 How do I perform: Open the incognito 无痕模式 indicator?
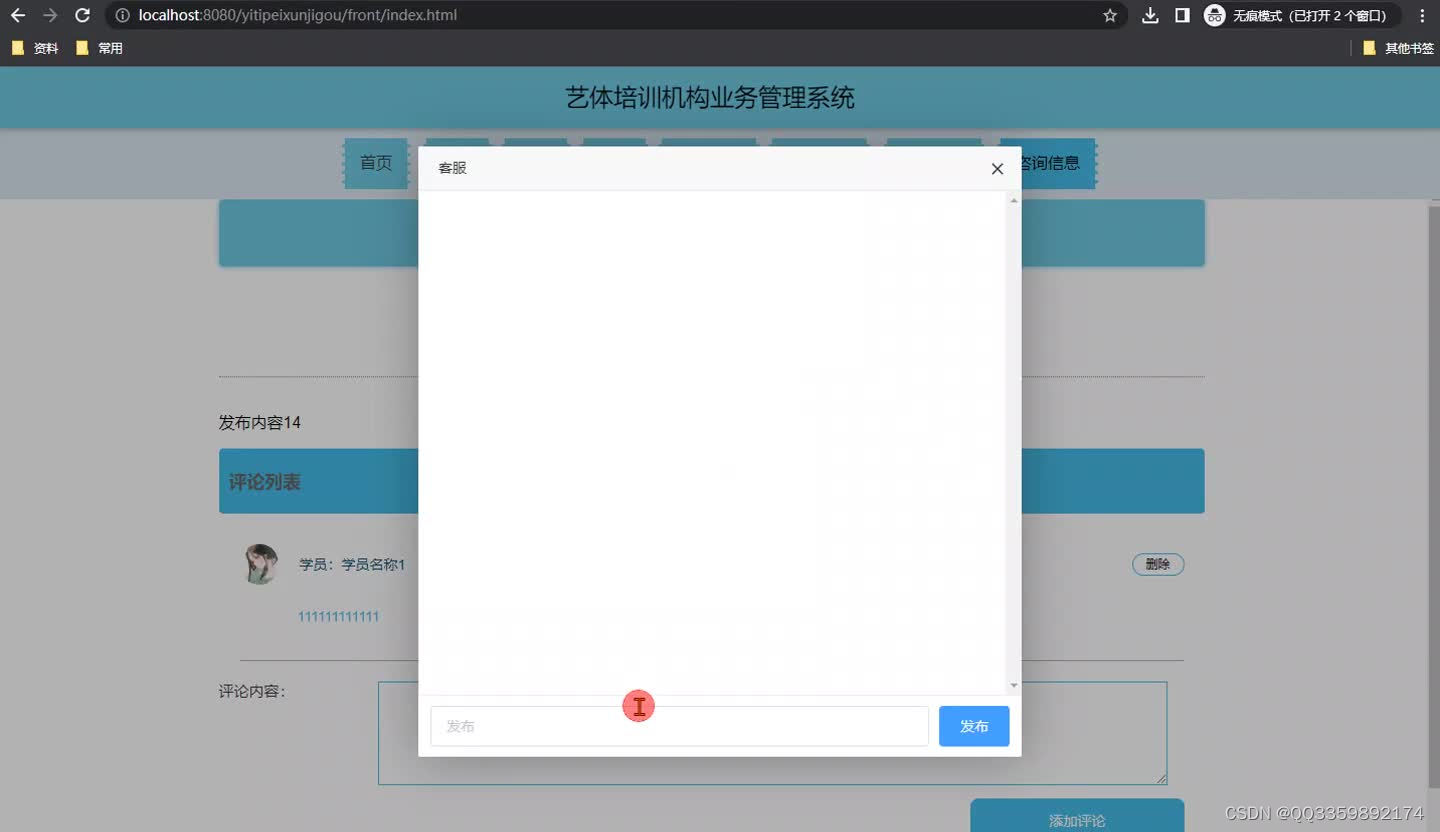click(x=1300, y=15)
